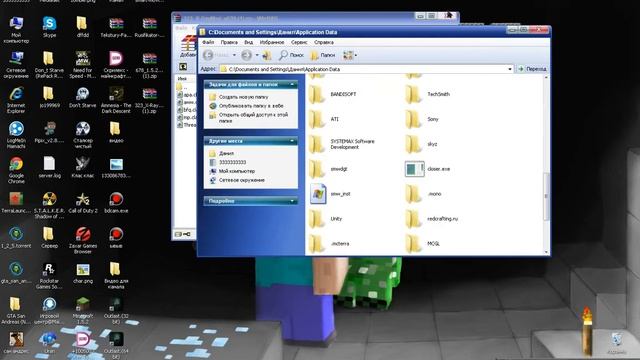The width and height of the screenshot is (640, 360).
Task: Click Создать новую папку task link
Action: point(243,97)
